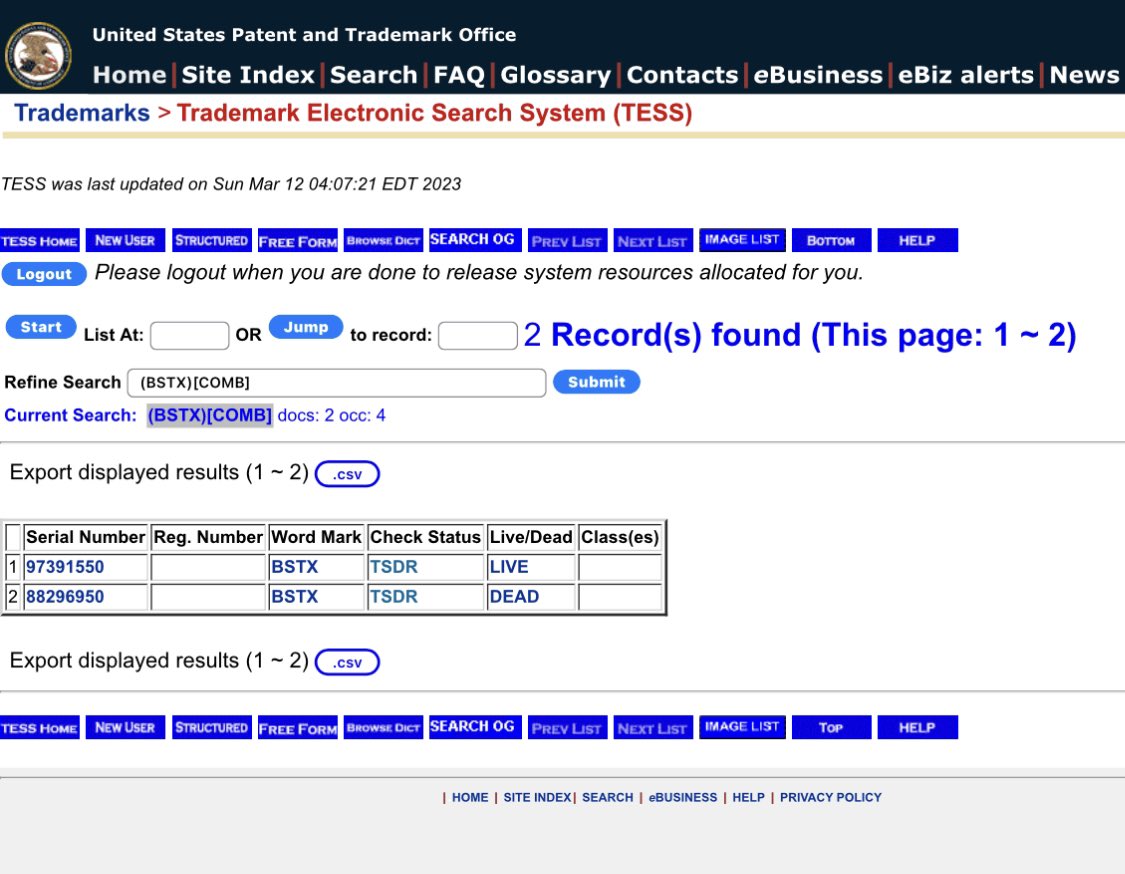Select the Word Mark column header
The image size is (1125, 874).
[316, 537]
